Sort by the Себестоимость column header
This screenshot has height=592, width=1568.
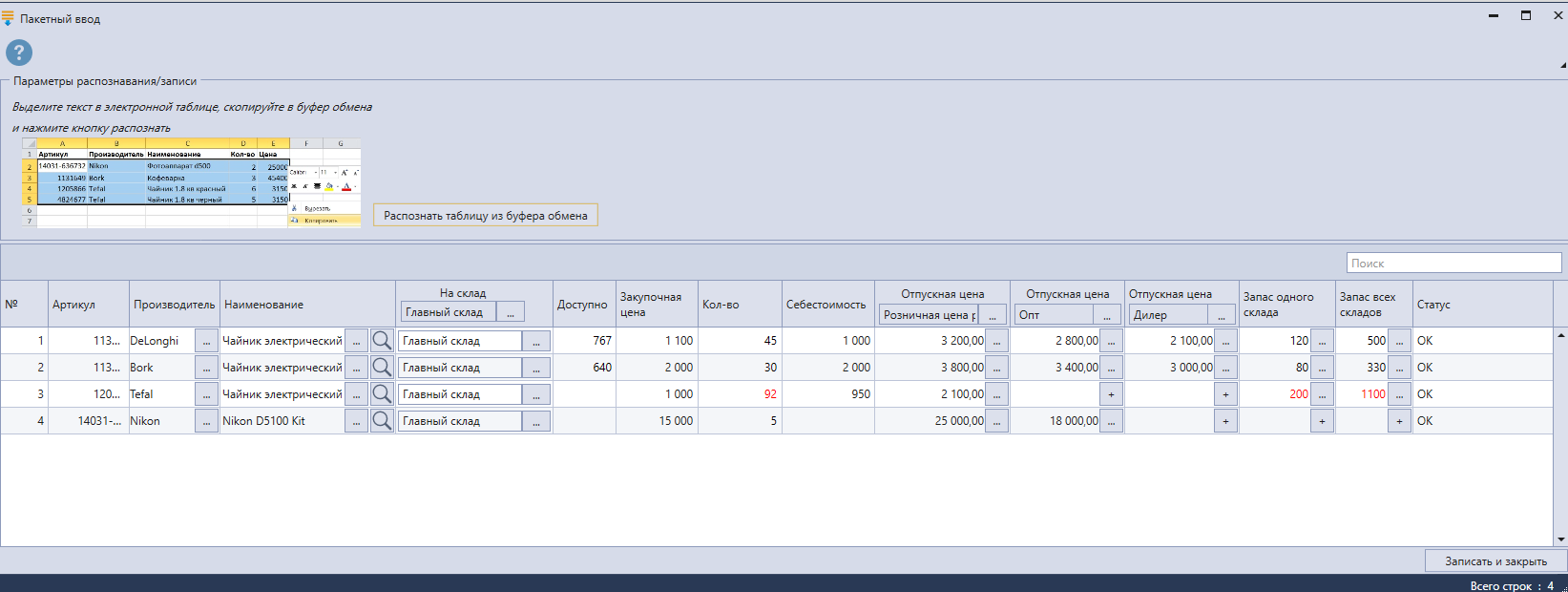coord(828,305)
